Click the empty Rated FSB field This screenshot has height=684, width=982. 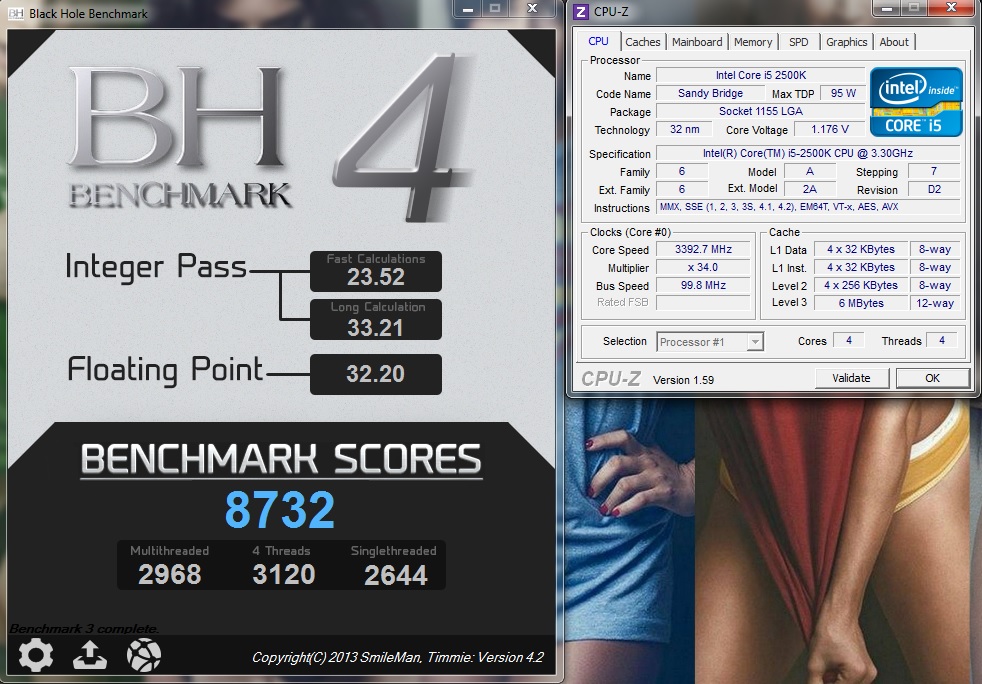click(703, 303)
